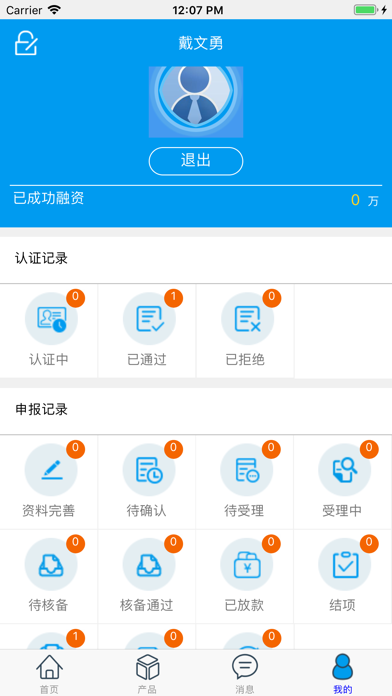Open the 认证中 records icon
The image size is (392, 696).
pyautogui.click(x=51, y=319)
